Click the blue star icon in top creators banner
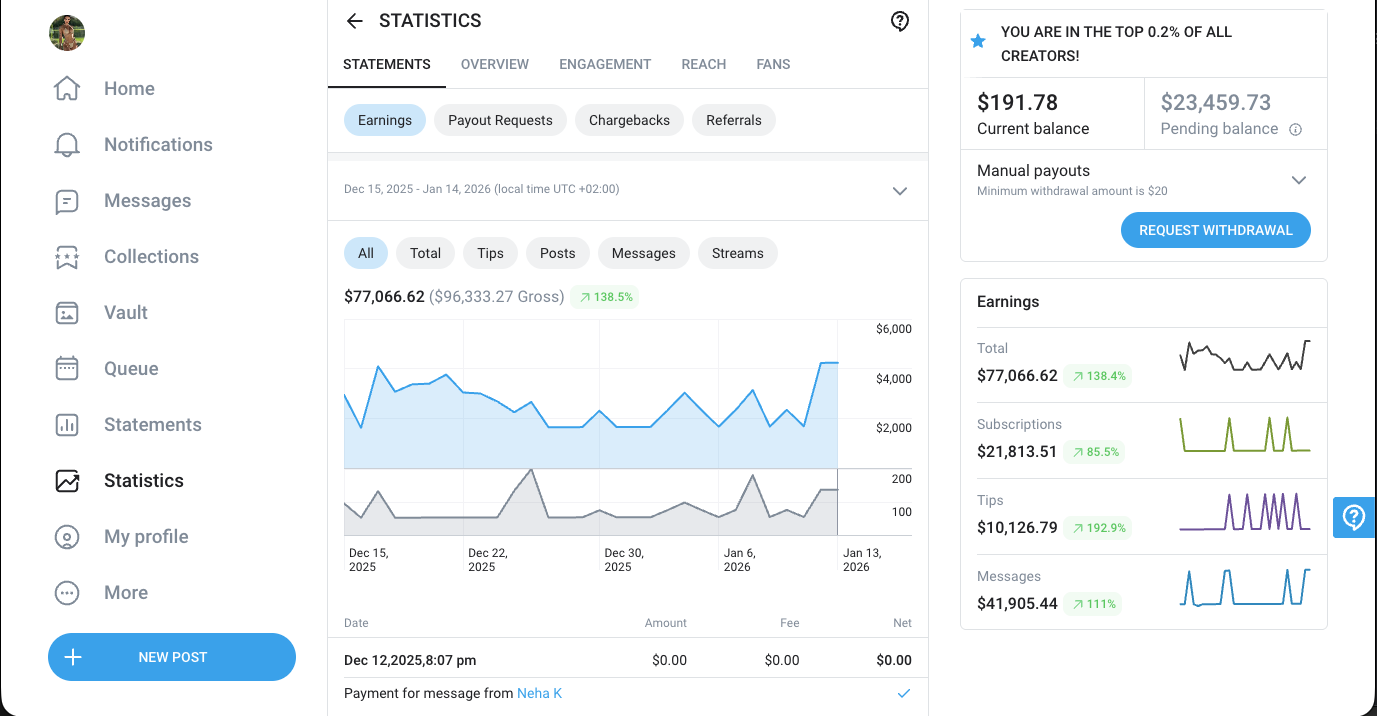Viewport: 1377px width, 716px height. click(x=978, y=41)
